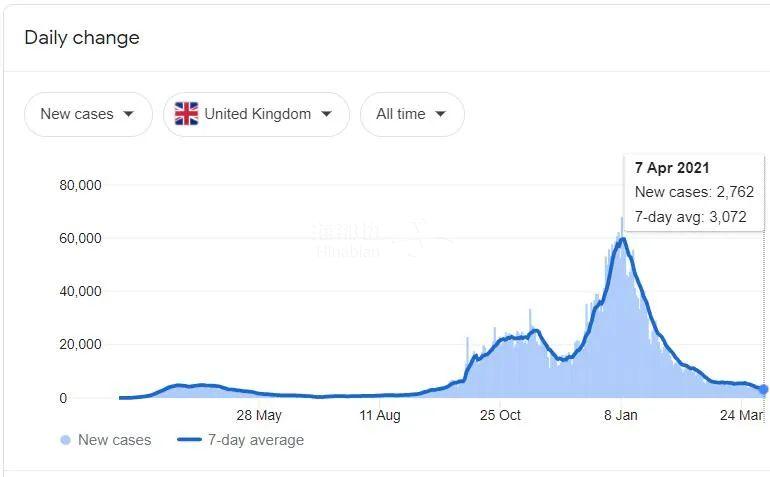This screenshot has height=477, width=770.
Task: Click the 11 Aug axis label
Action: click(x=379, y=416)
